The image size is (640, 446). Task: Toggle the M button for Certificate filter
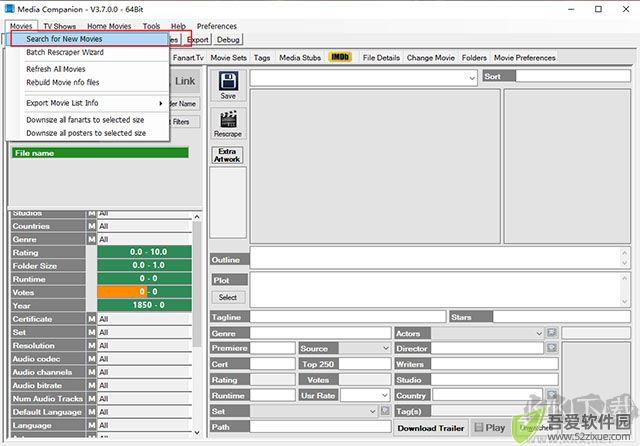pyautogui.click(x=91, y=319)
